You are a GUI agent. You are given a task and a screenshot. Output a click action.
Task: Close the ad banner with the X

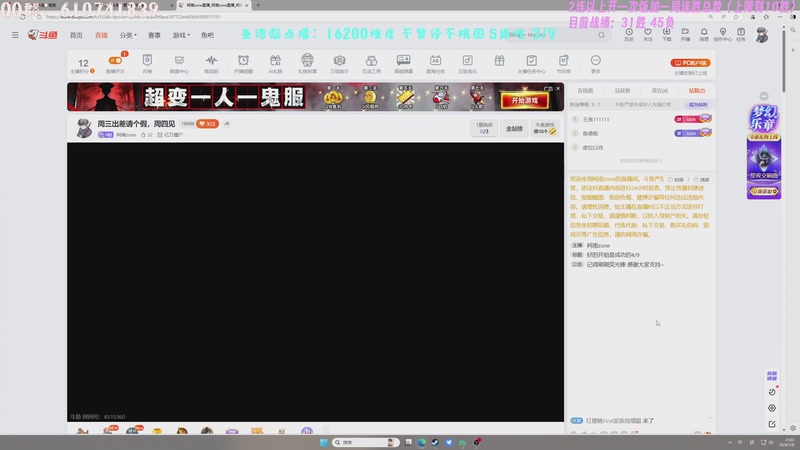click(x=558, y=88)
